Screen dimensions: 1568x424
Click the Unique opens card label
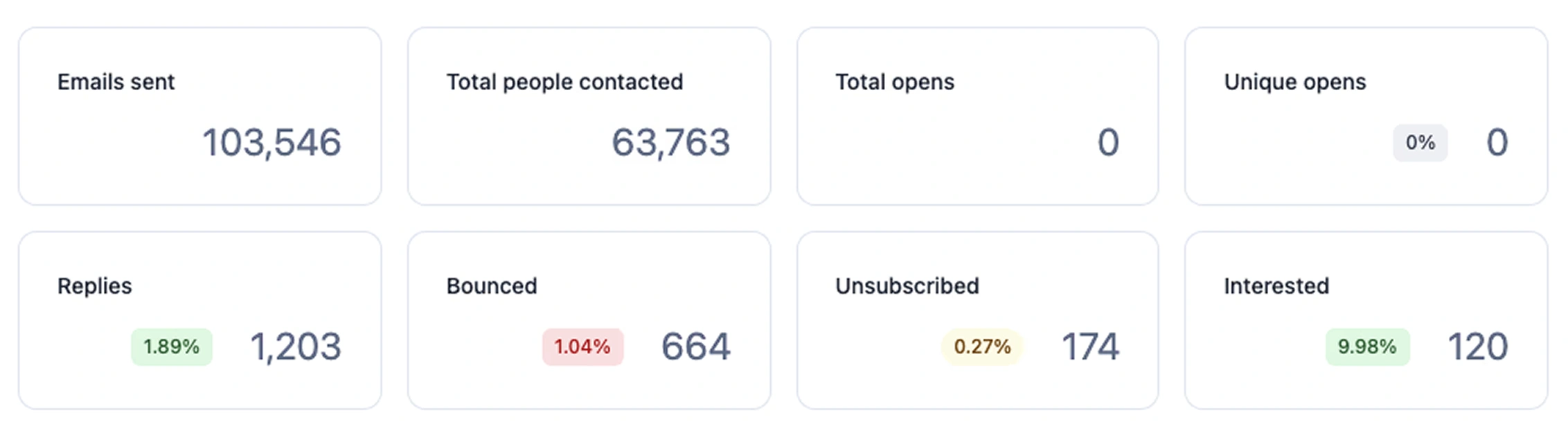point(1294,82)
